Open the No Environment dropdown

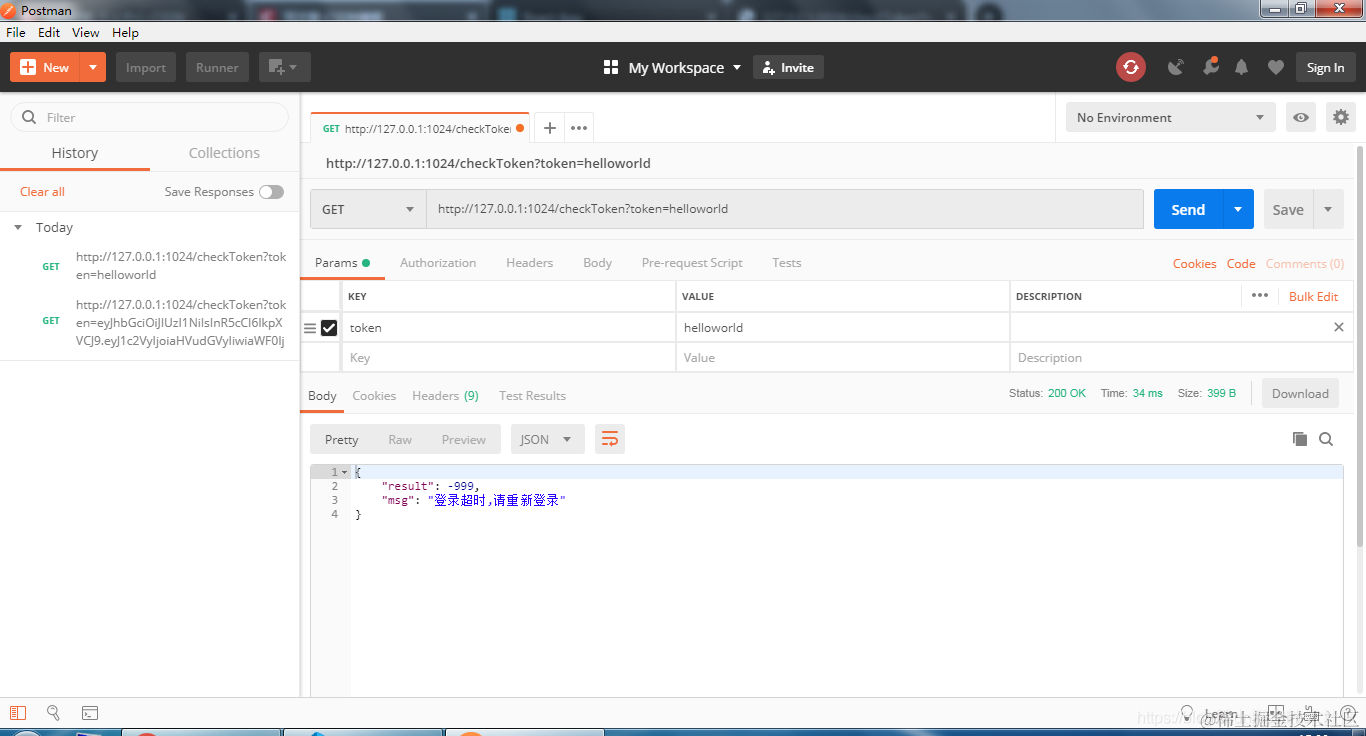click(1171, 117)
